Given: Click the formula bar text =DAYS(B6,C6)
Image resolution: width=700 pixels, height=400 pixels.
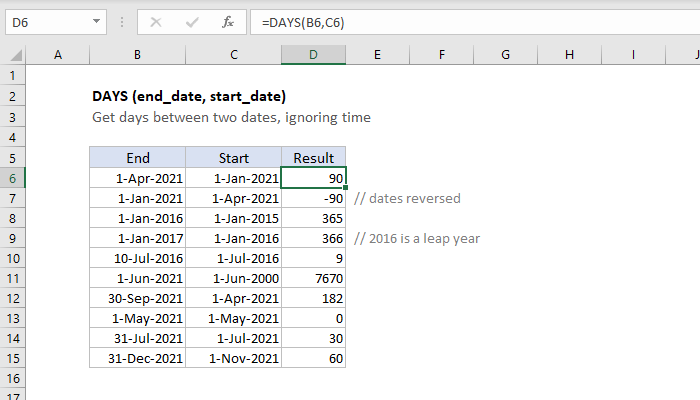Looking at the screenshot, I should [303, 22].
